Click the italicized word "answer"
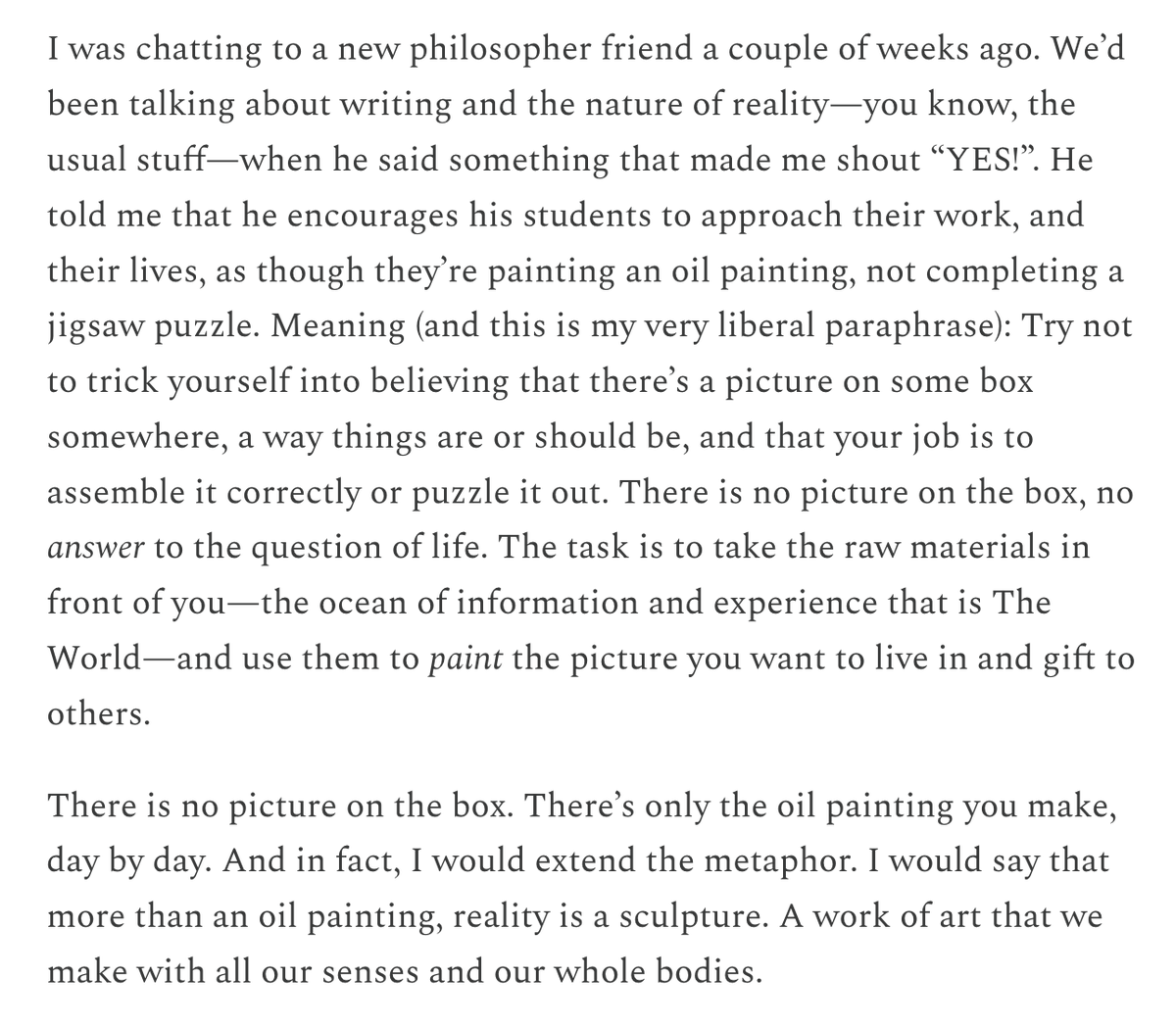Image resolution: width=1176 pixels, height=1028 pixels. tap(96, 548)
